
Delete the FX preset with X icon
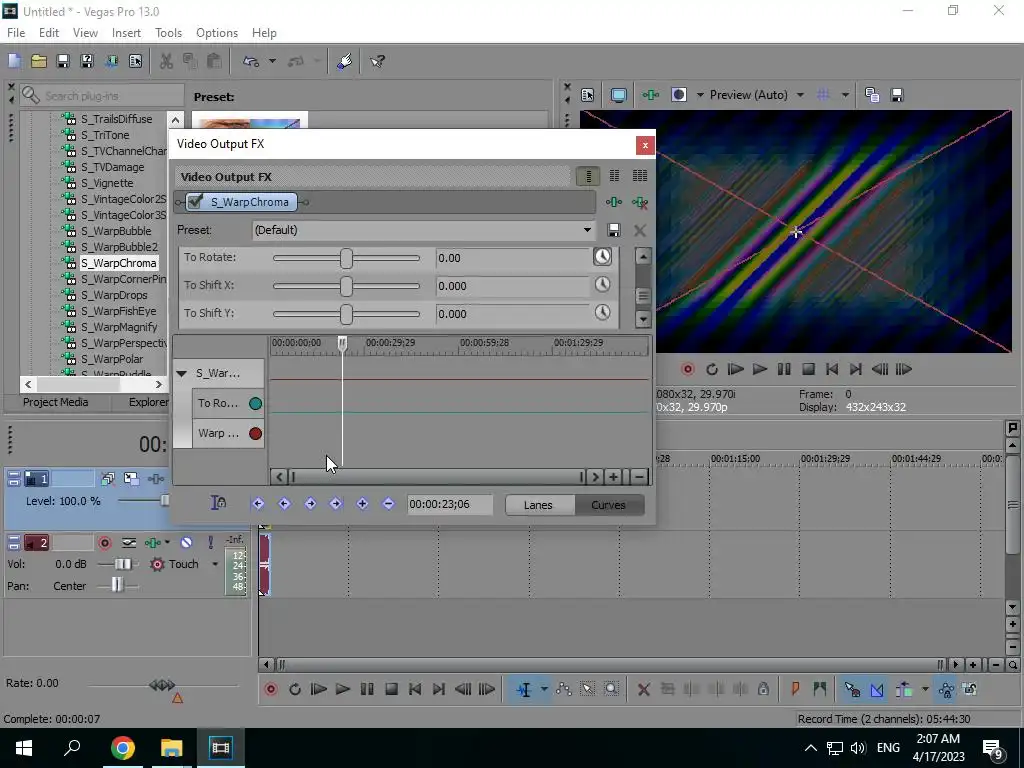[640, 230]
